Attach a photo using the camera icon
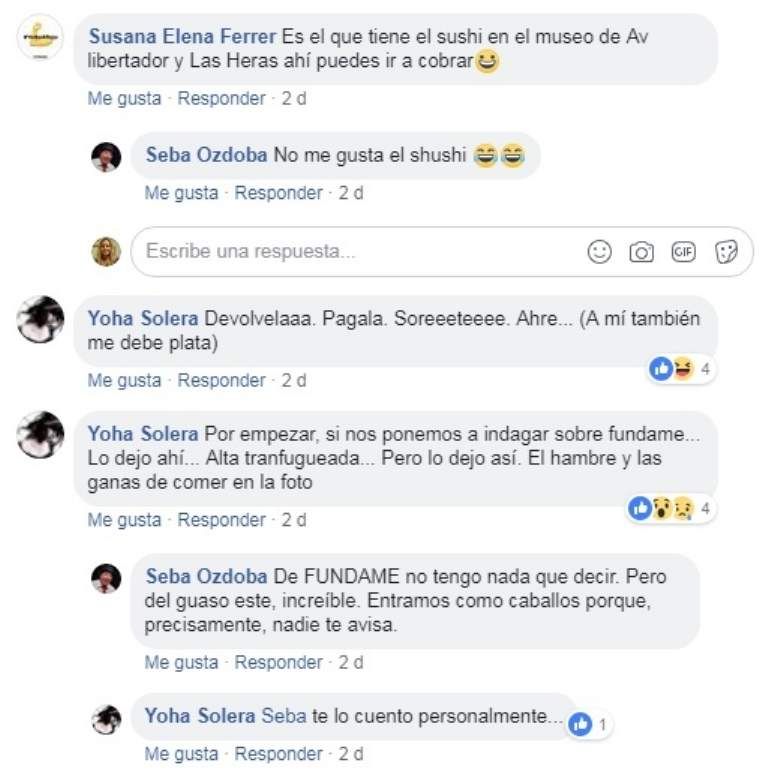This screenshot has width=768, height=777. [x=641, y=252]
